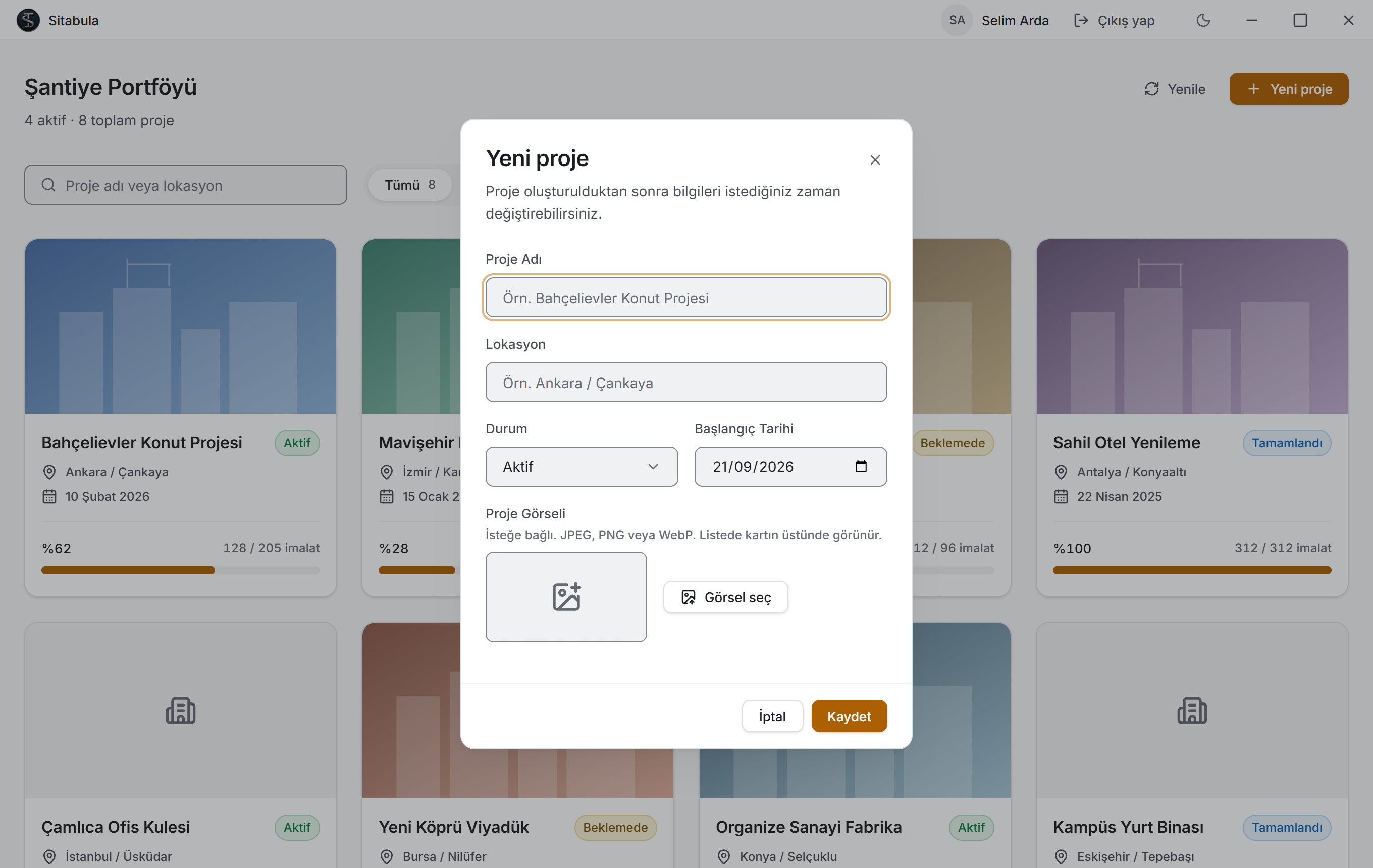Open the Durum dropdown
The height and width of the screenshot is (868, 1373).
click(x=582, y=467)
